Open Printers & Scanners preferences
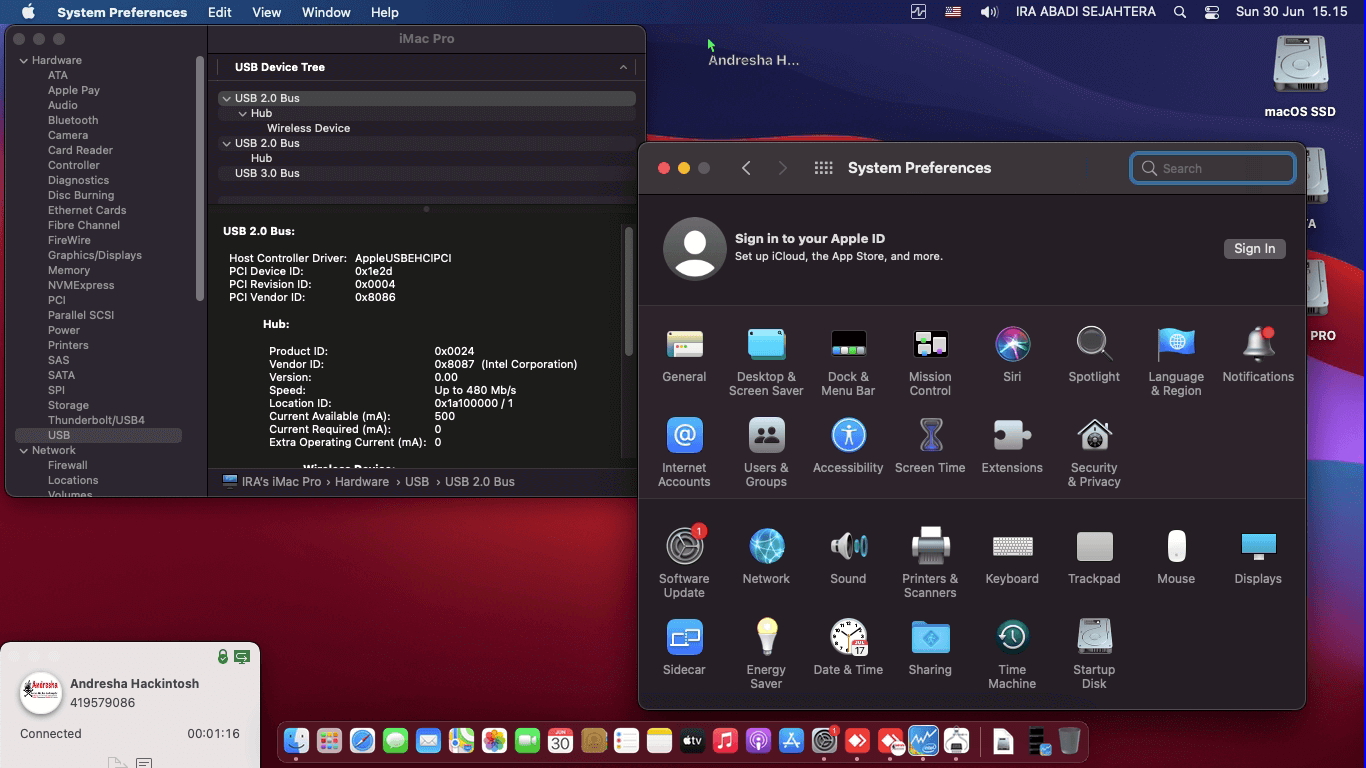The height and width of the screenshot is (768, 1366). [x=930, y=564]
